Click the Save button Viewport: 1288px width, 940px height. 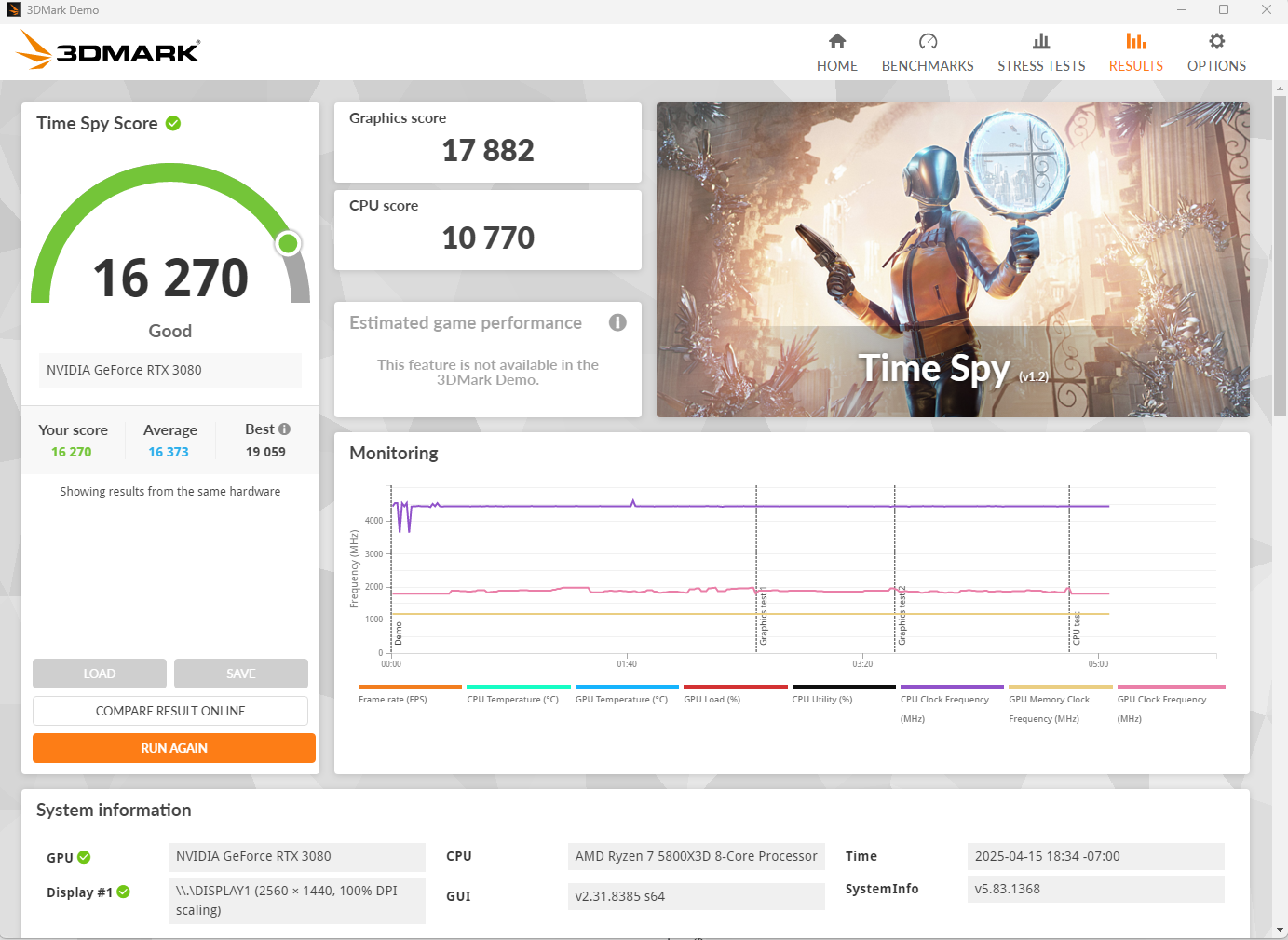[x=241, y=674]
